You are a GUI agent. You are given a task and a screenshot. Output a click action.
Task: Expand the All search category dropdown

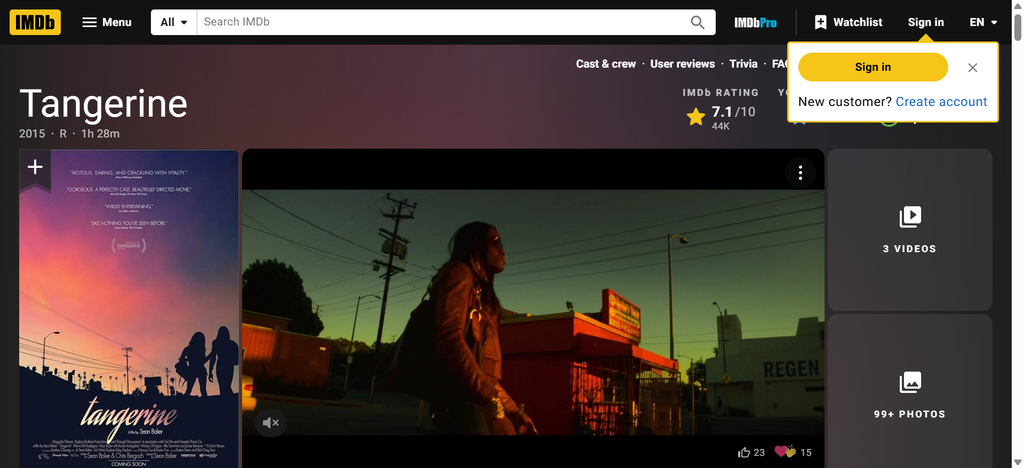pyautogui.click(x=174, y=22)
